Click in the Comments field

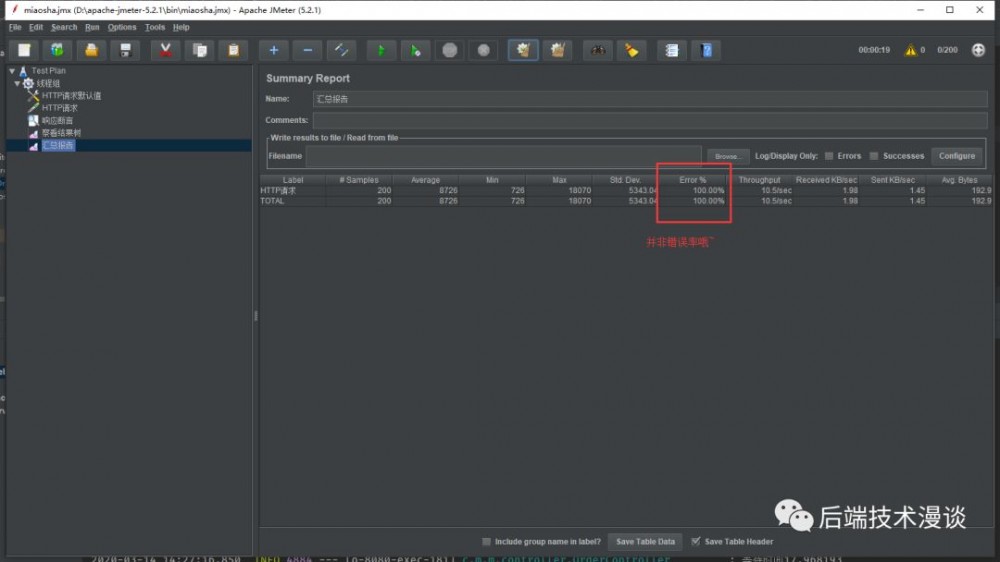649,120
